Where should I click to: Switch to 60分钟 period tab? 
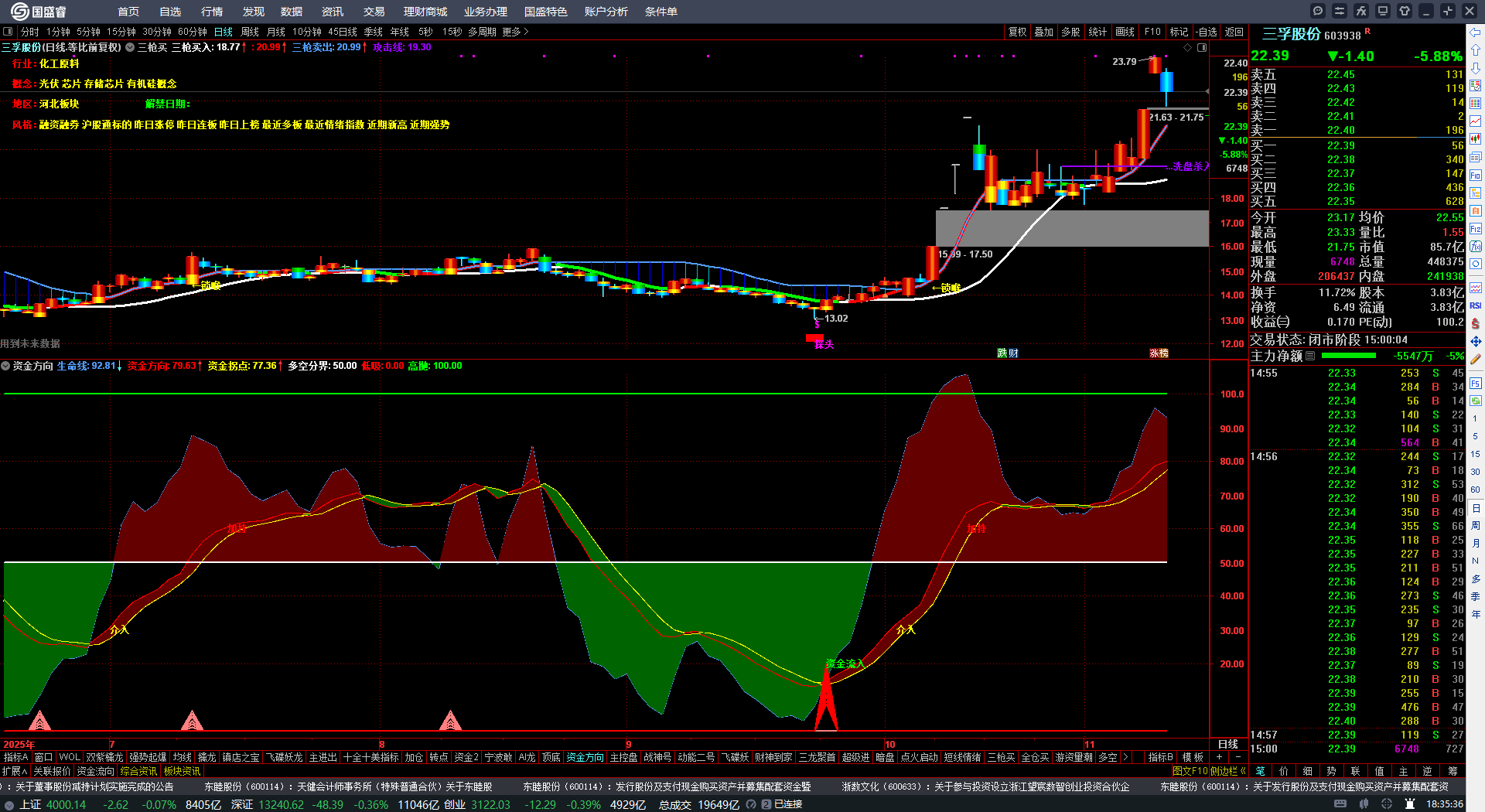pos(193,32)
